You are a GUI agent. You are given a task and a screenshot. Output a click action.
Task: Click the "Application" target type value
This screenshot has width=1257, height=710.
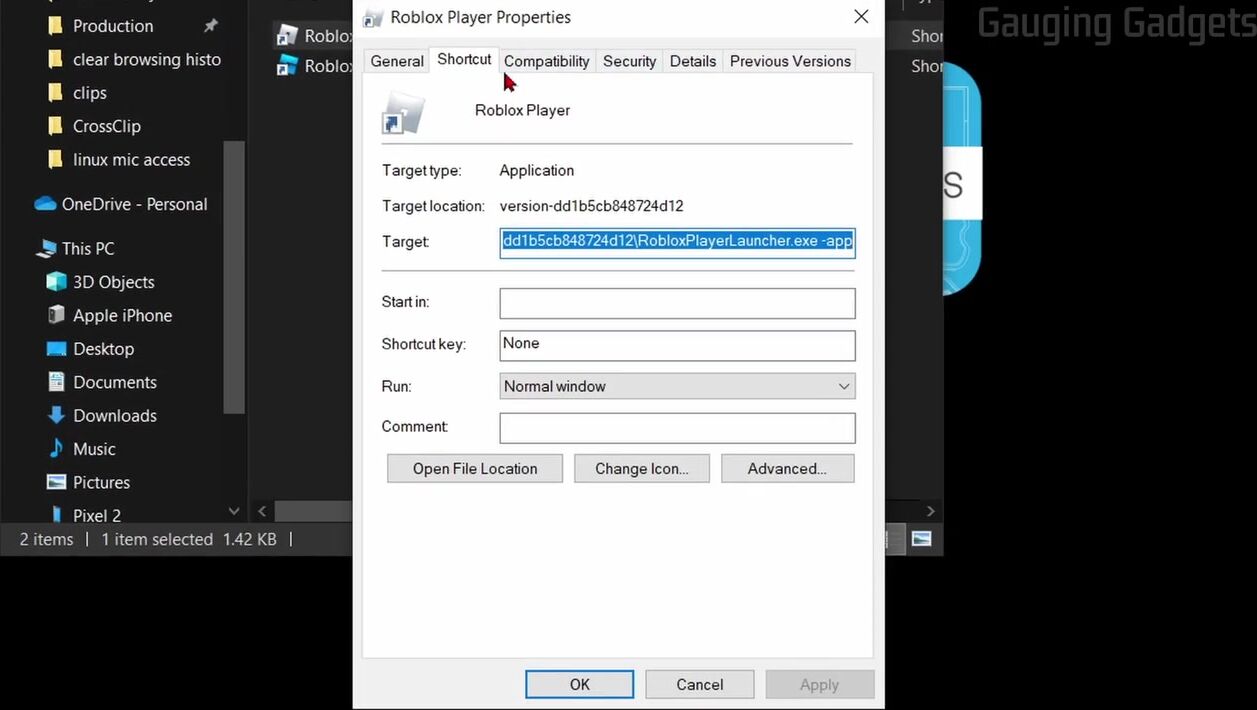click(537, 170)
